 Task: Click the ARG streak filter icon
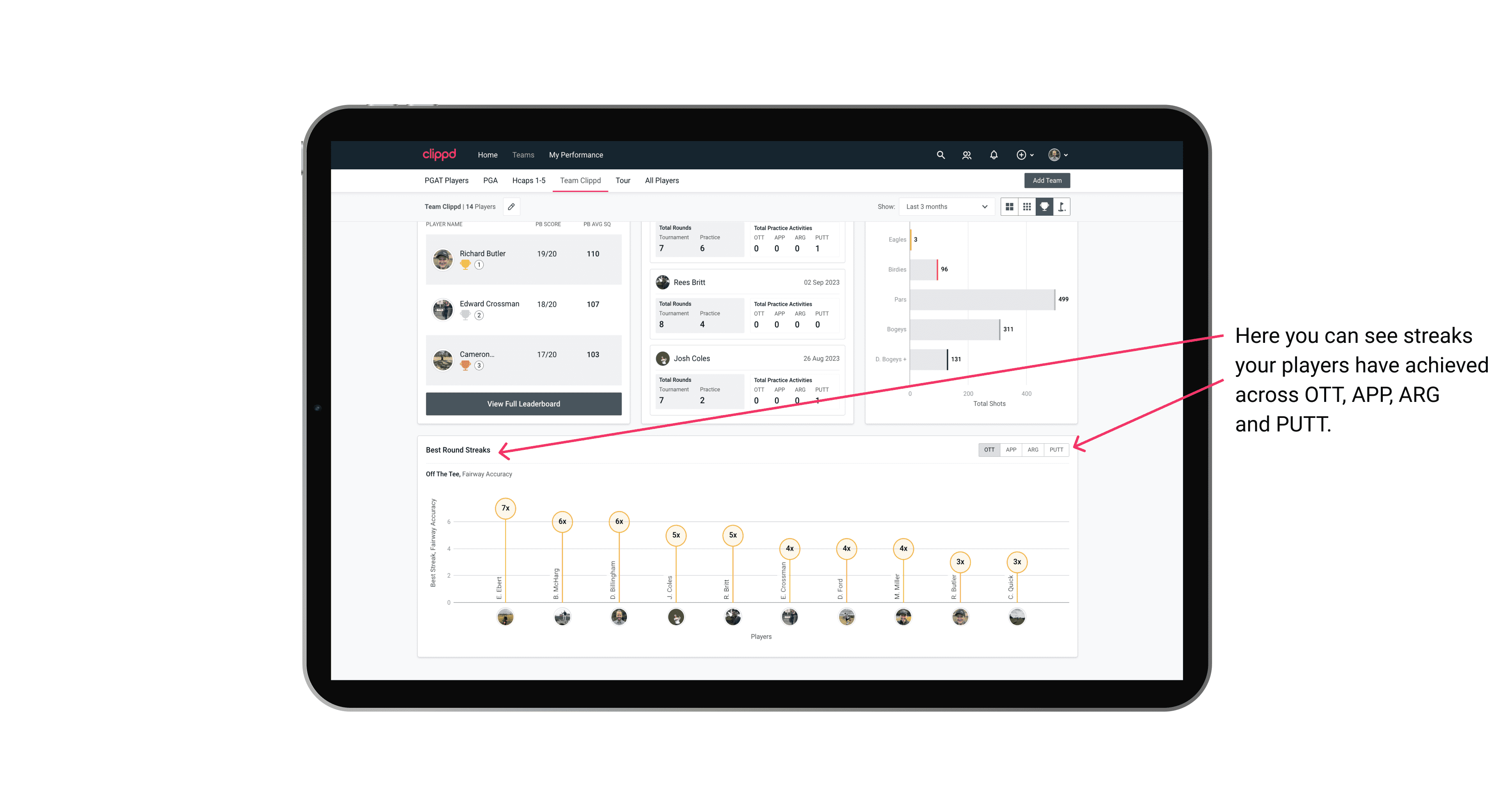pyautogui.click(x=1033, y=449)
